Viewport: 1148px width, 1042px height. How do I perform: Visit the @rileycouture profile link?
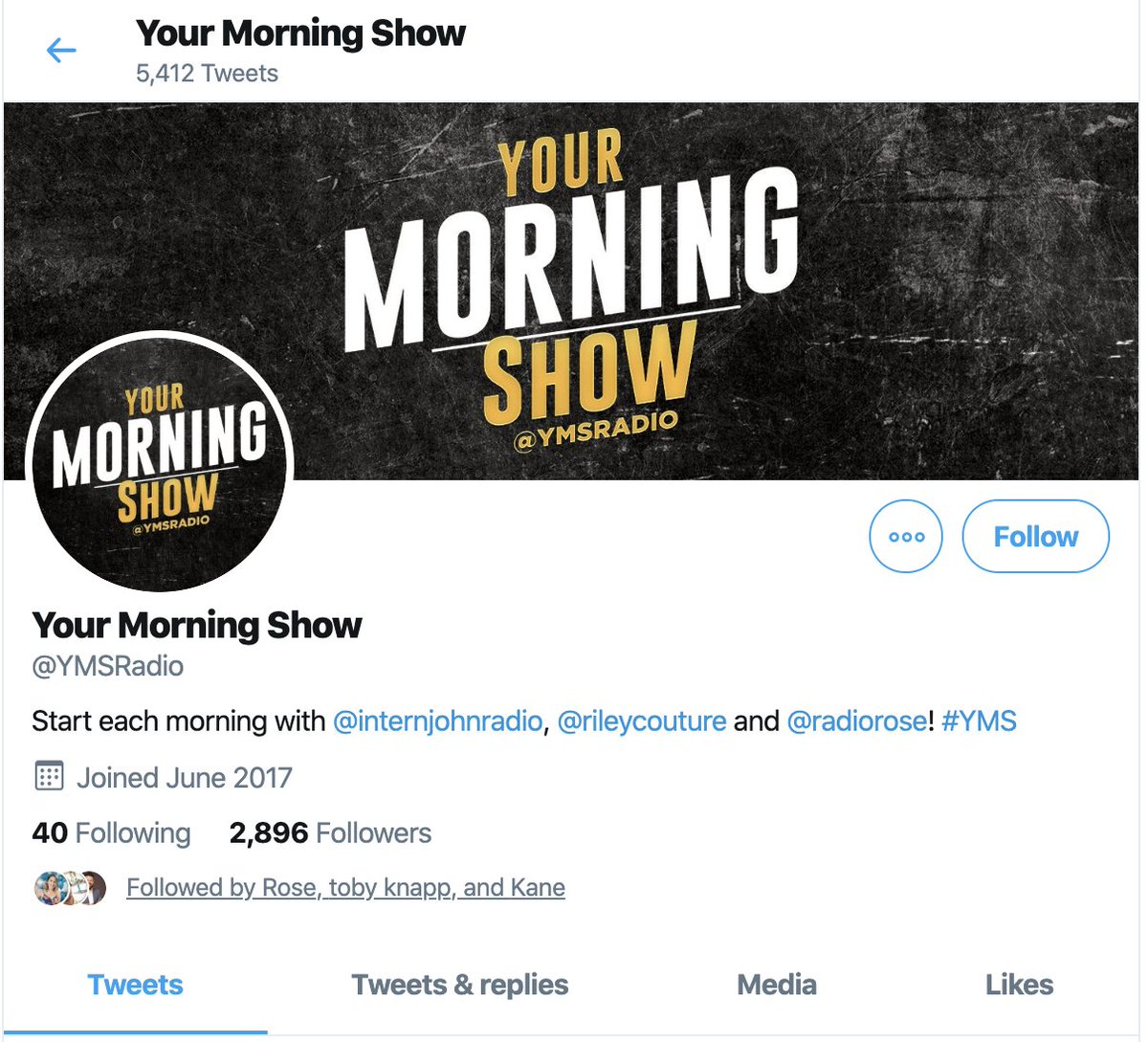(642, 721)
